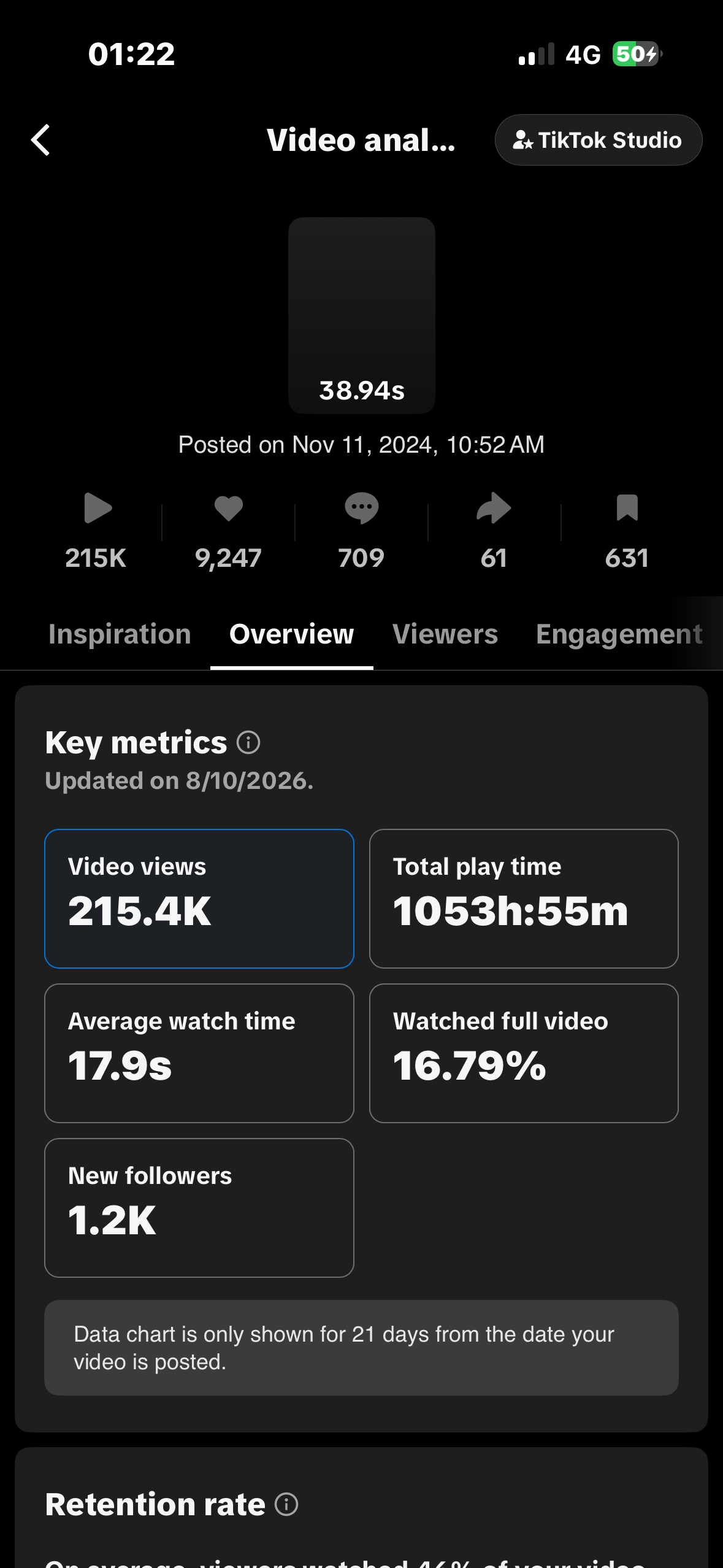Select the Total play time card
The height and width of the screenshot is (1568, 723).
pyautogui.click(x=524, y=899)
